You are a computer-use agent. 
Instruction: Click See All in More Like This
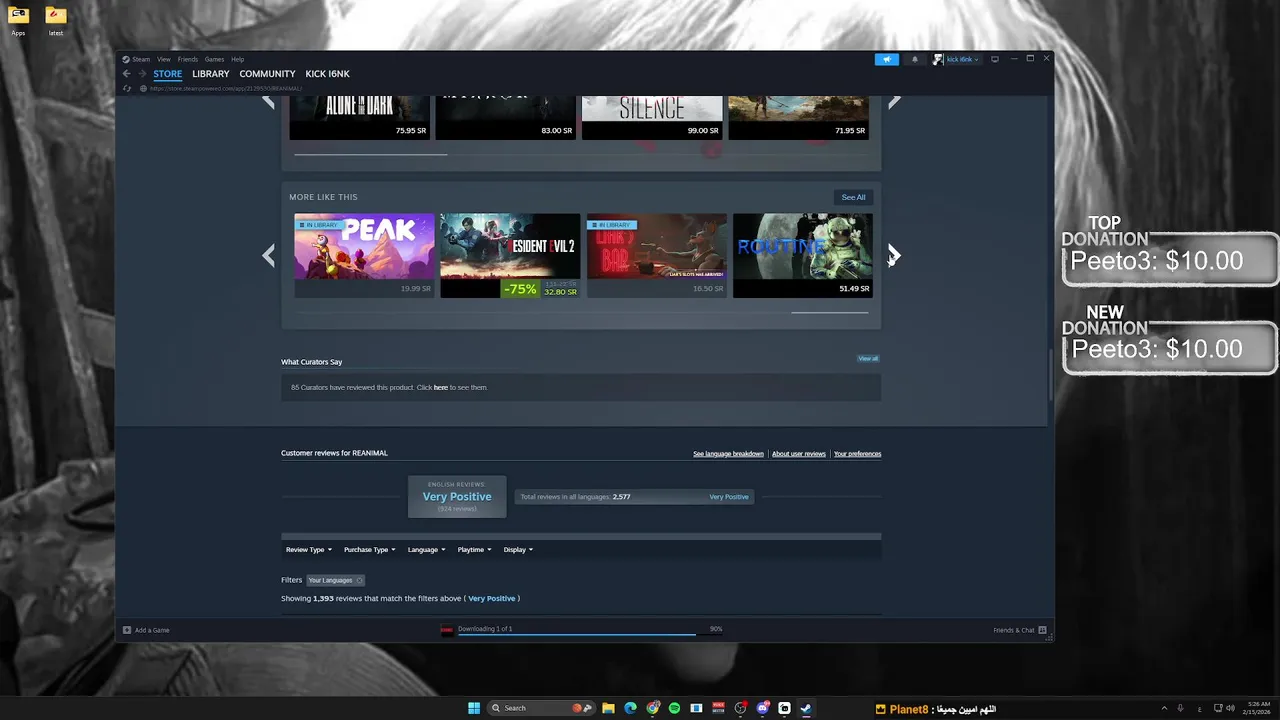click(x=853, y=197)
